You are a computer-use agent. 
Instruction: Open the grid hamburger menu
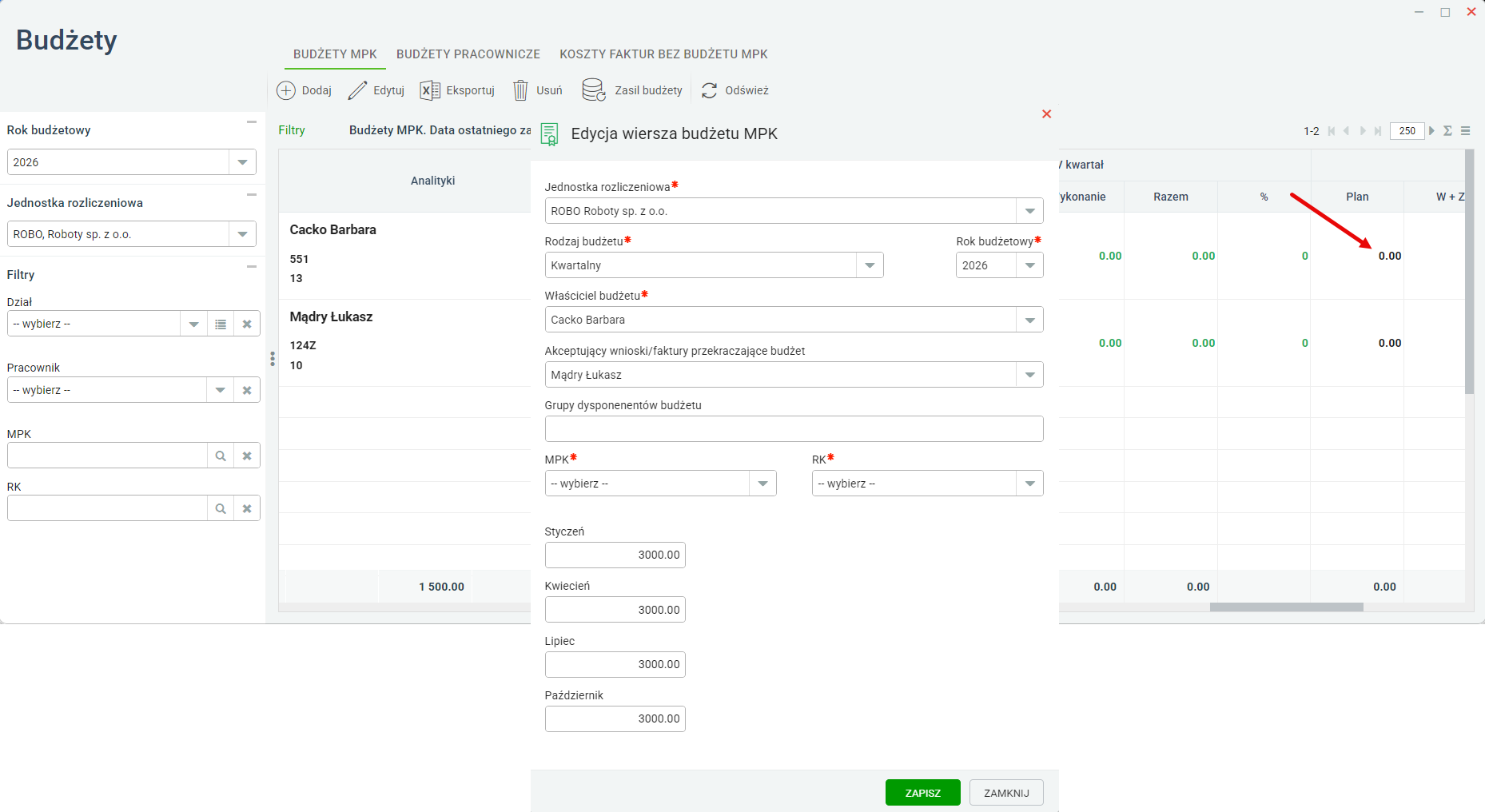(x=1466, y=131)
